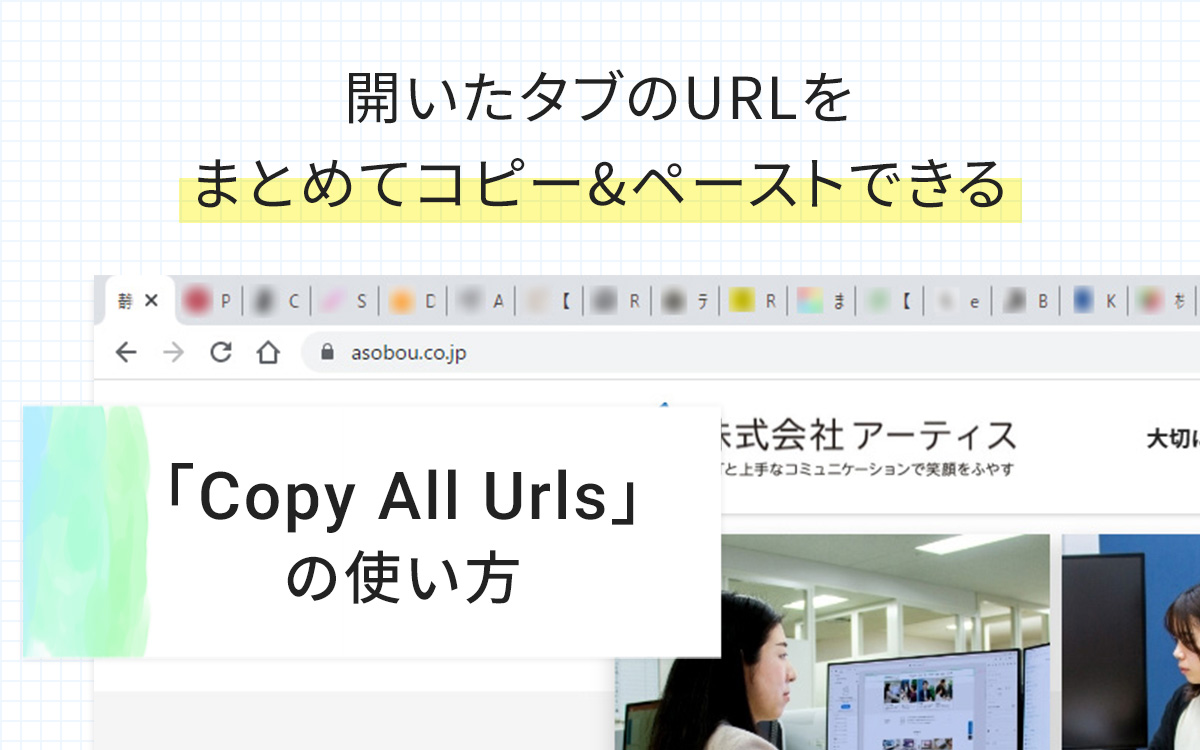The height and width of the screenshot is (750, 1200).
Task: Open the tab labeled S
Action: (344, 300)
